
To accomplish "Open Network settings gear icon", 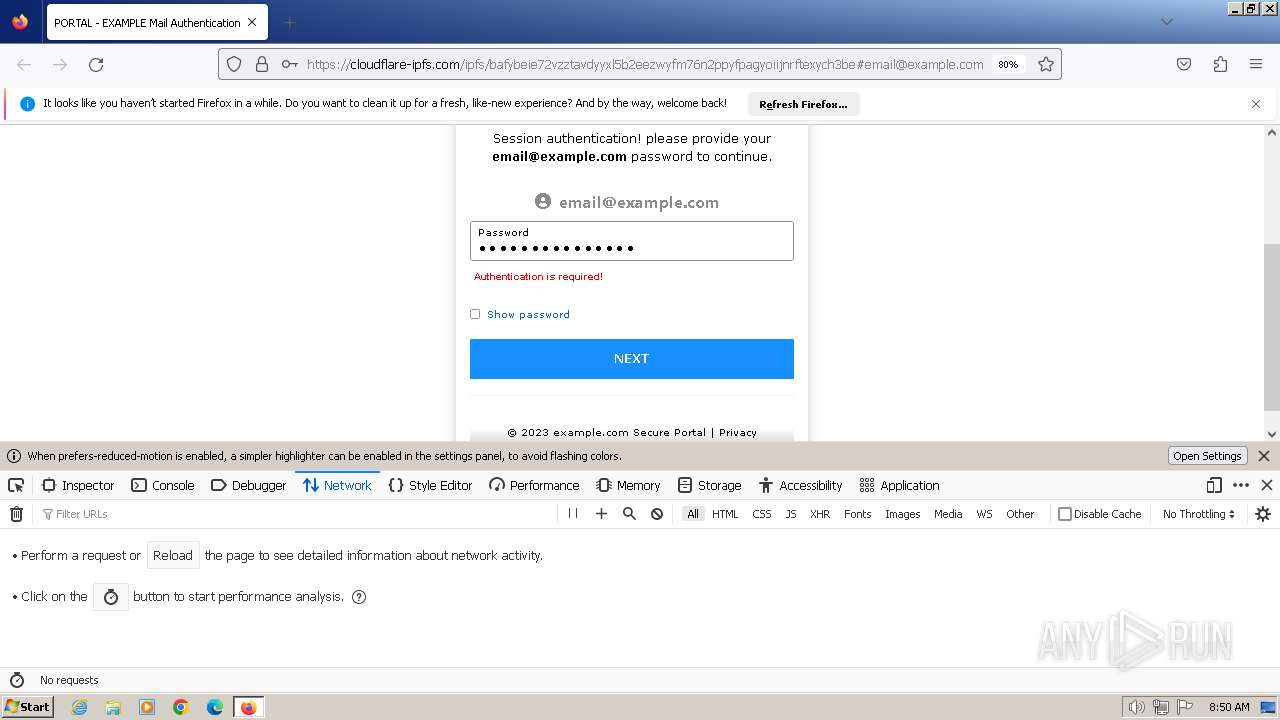I will point(1263,514).
